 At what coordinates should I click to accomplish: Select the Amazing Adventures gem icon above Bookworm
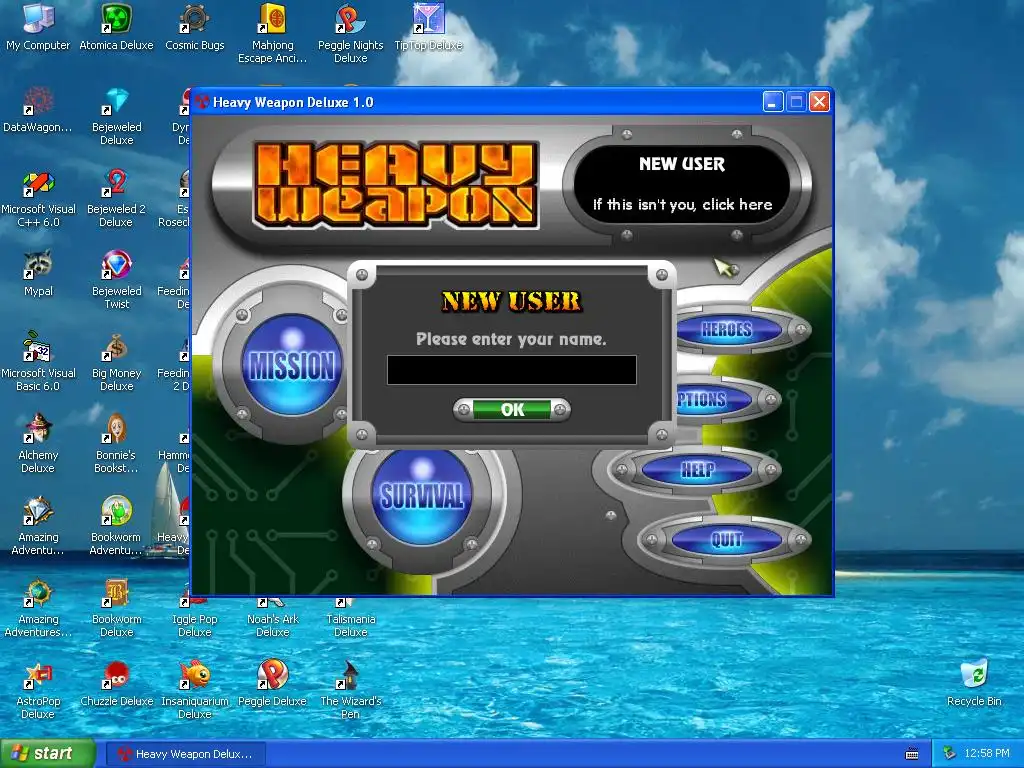pos(38,526)
